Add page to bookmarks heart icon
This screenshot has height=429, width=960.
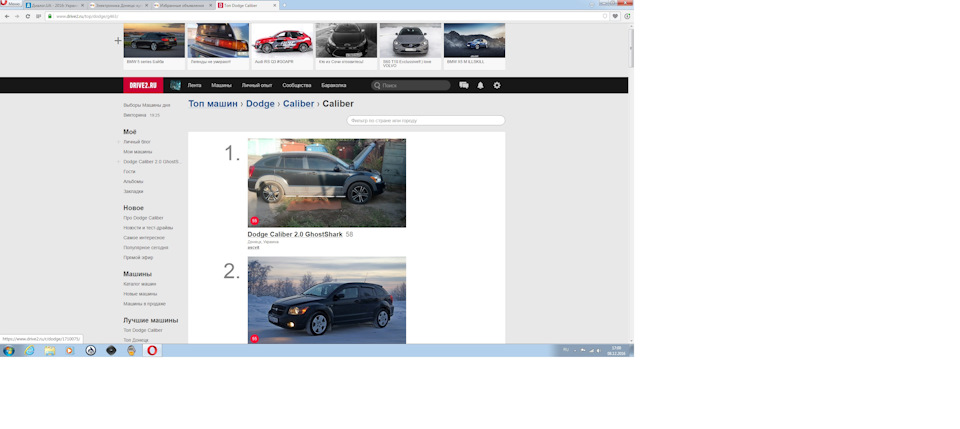tap(615, 17)
